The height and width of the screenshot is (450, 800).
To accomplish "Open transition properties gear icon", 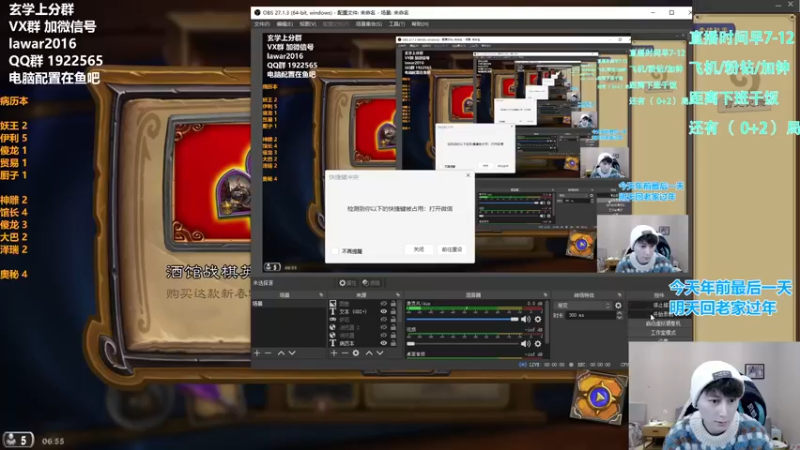I will click(x=618, y=305).
